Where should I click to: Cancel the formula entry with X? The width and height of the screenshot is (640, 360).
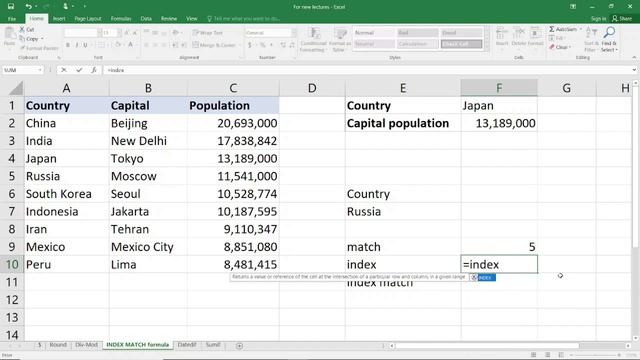tap(64, 70)
